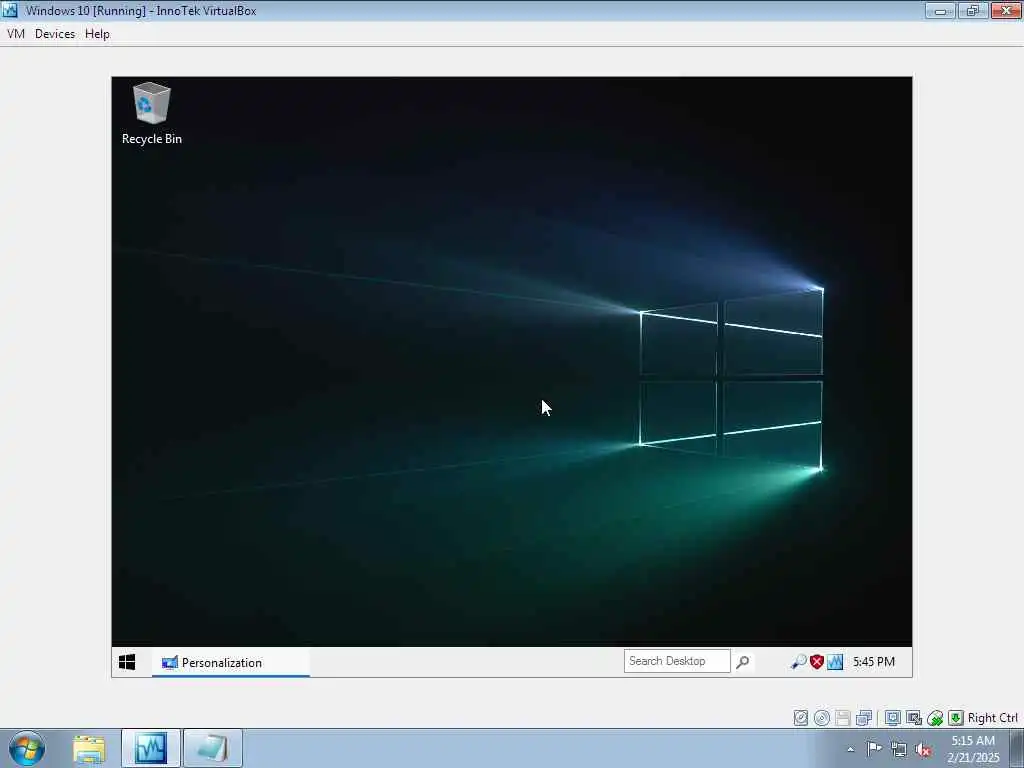Click the virtual display indicator icon
The image size is (1024, 768).
click(893, 718)
